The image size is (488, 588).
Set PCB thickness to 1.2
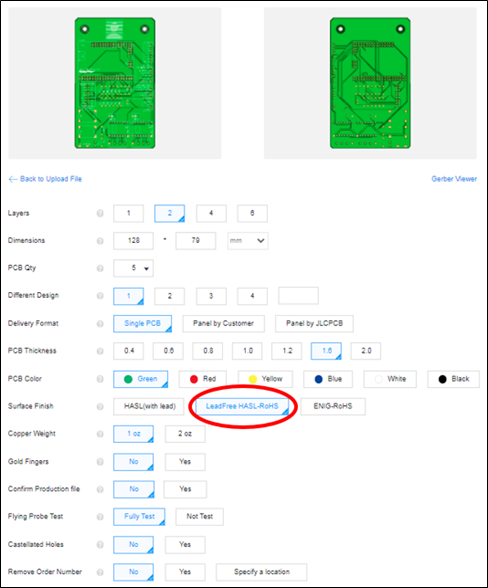(287, 351)
